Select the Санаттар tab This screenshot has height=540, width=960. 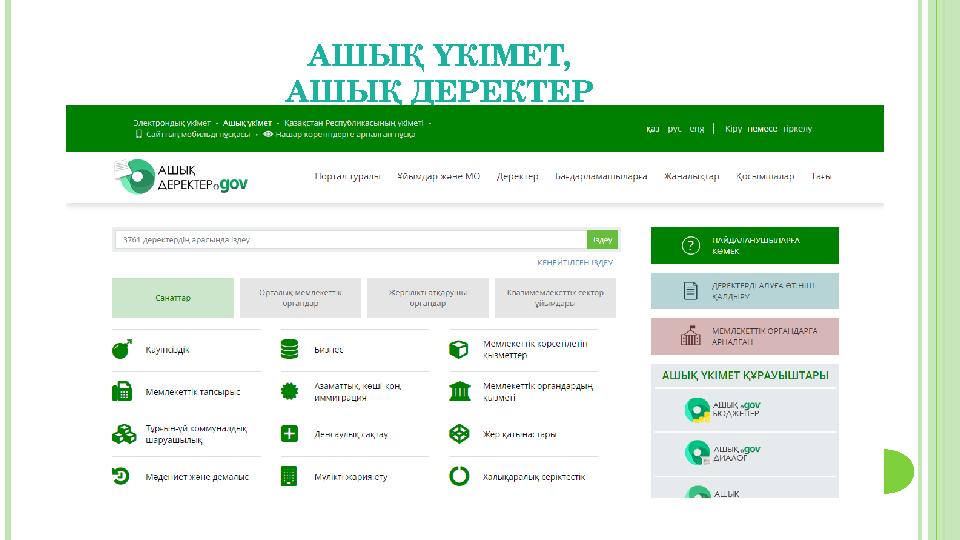(x=173, y=298)
